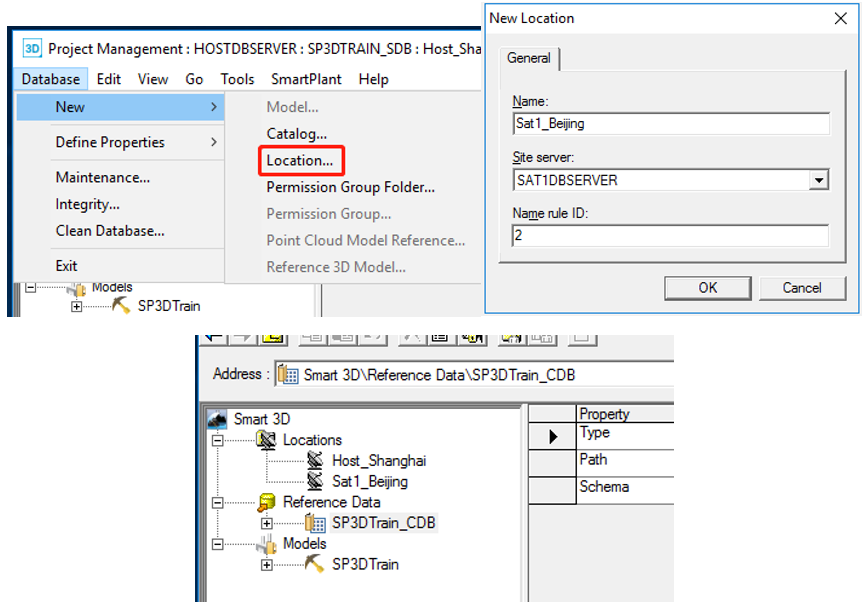Viewport: 862px width, 604px height.
Task: Click the 3D Project Management title bar icon
Action: 32,48
